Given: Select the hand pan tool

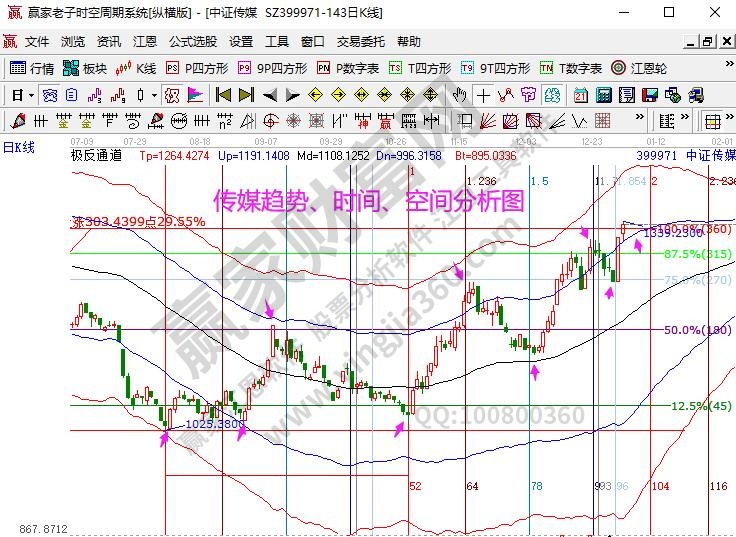Looking at the screenshot, I should [459, 95].
